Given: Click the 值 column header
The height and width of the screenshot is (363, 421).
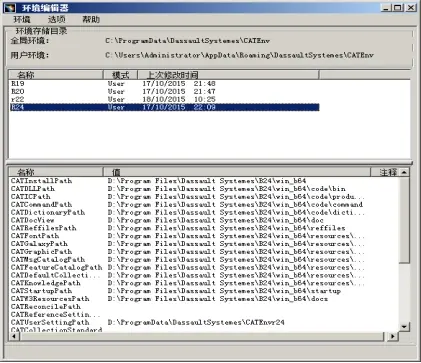Looking at the screenshot, I should pyautogui.click(x=237, y=172).
